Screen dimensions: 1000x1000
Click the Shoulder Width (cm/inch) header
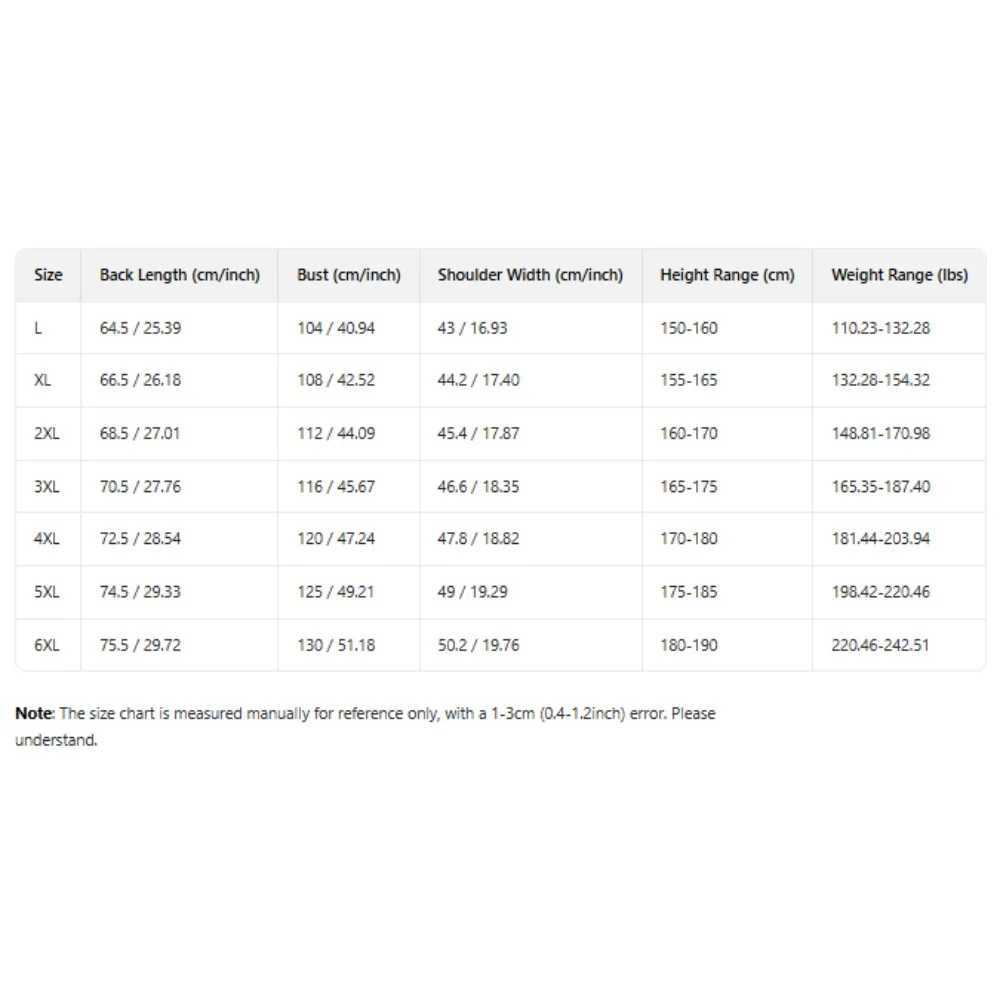[x=530, y=275]
